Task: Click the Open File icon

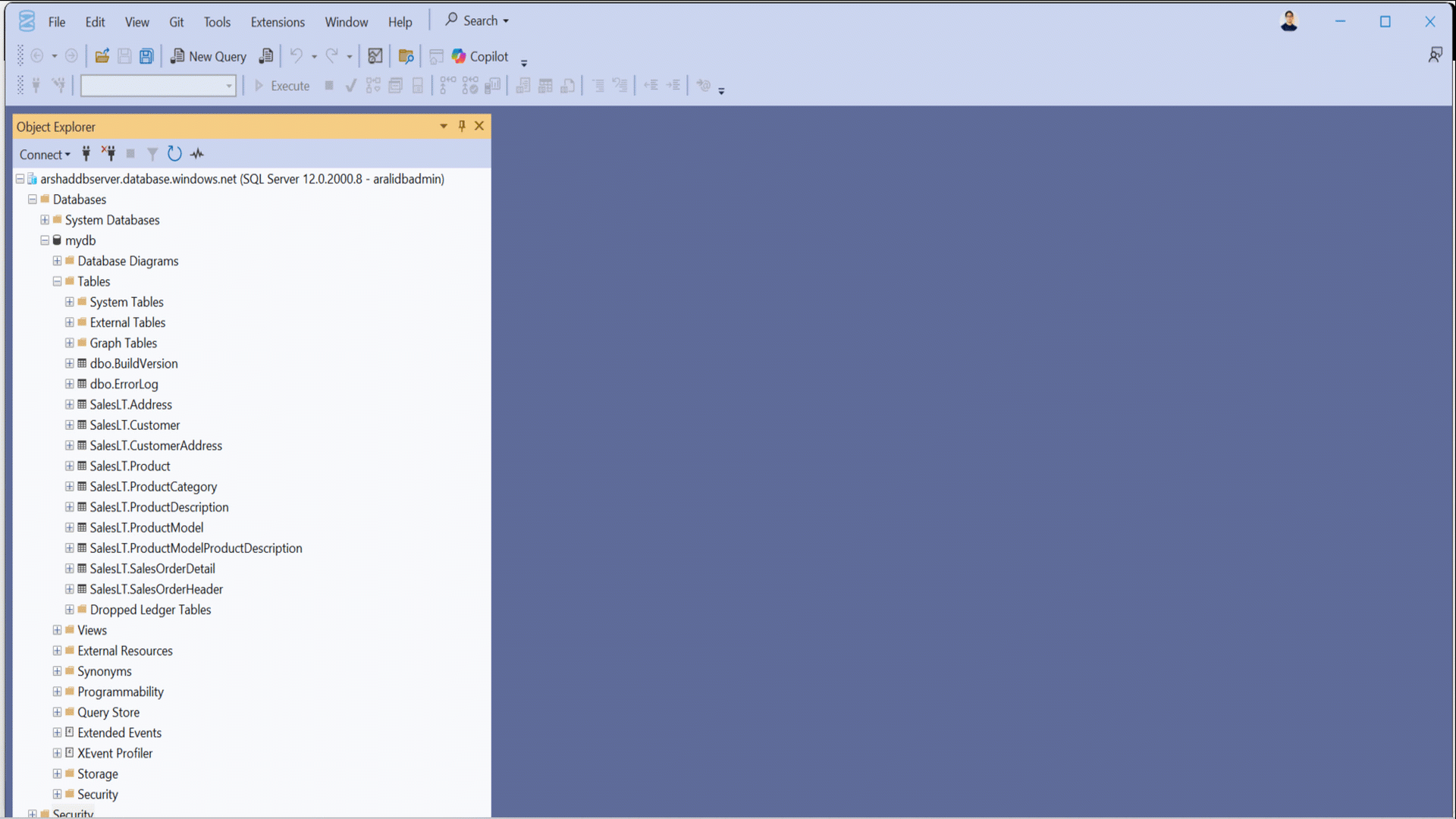Action: 102,55
